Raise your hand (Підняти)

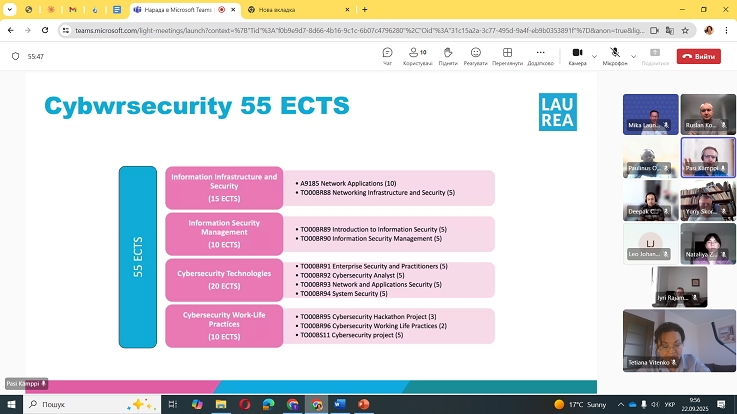coord(448,55)
